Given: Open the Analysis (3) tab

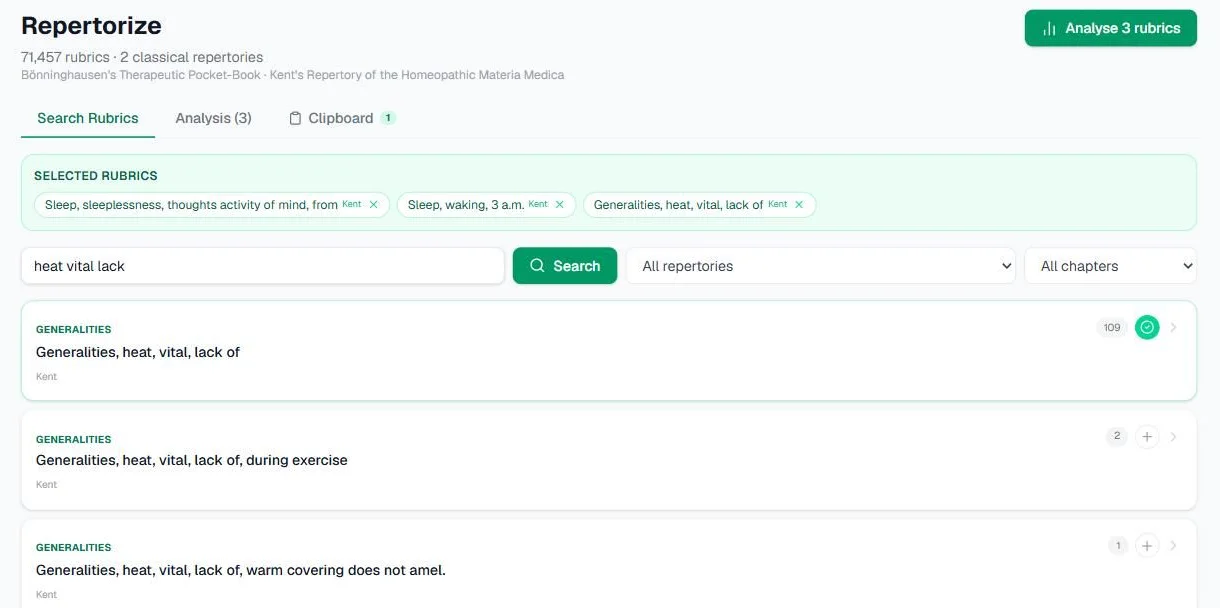Looking at the screenshot, I should (x=213, y=118).
